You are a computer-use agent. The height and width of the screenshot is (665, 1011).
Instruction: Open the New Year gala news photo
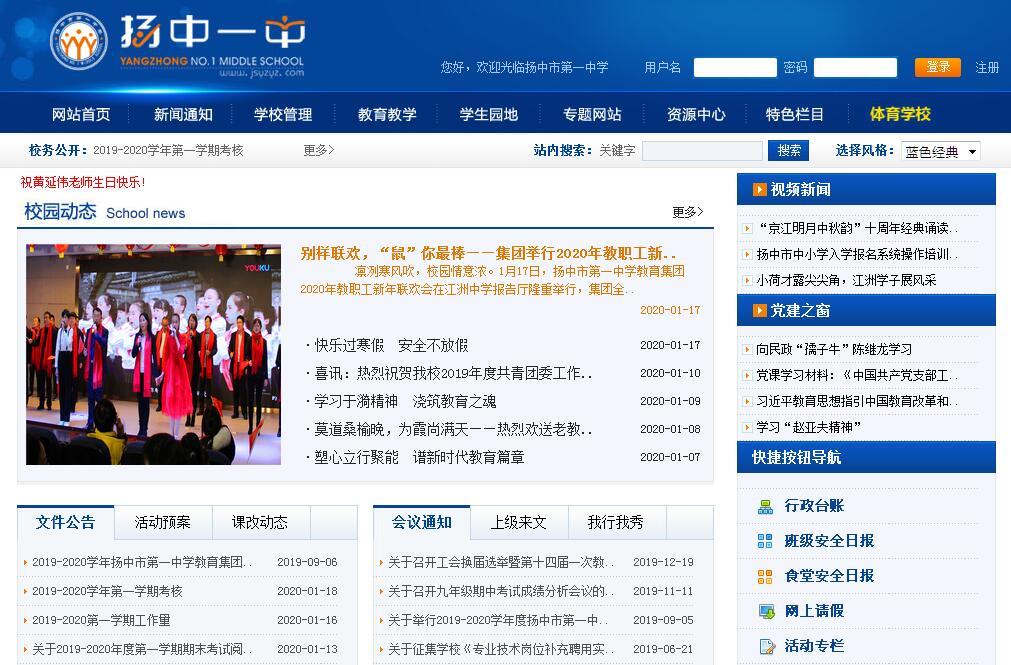(x=140, y=354)
